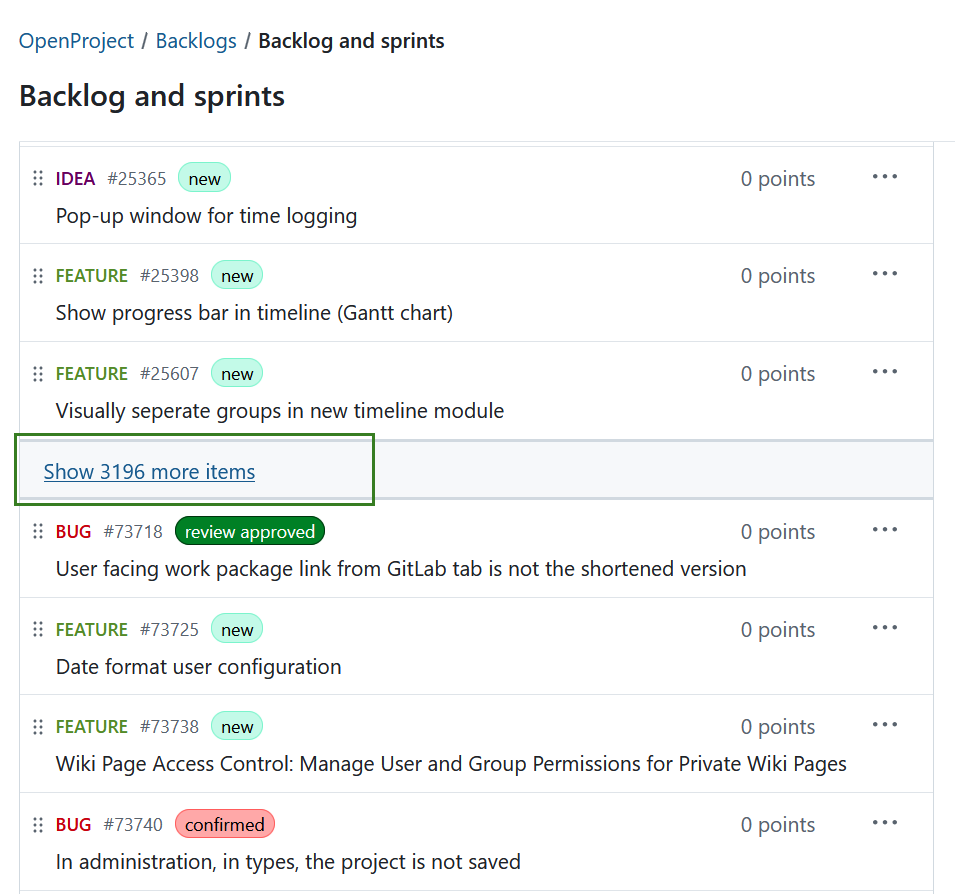Screen dimensions: 955x894
Task: Open the actions menu for BUG #73718
Action: 885,529
